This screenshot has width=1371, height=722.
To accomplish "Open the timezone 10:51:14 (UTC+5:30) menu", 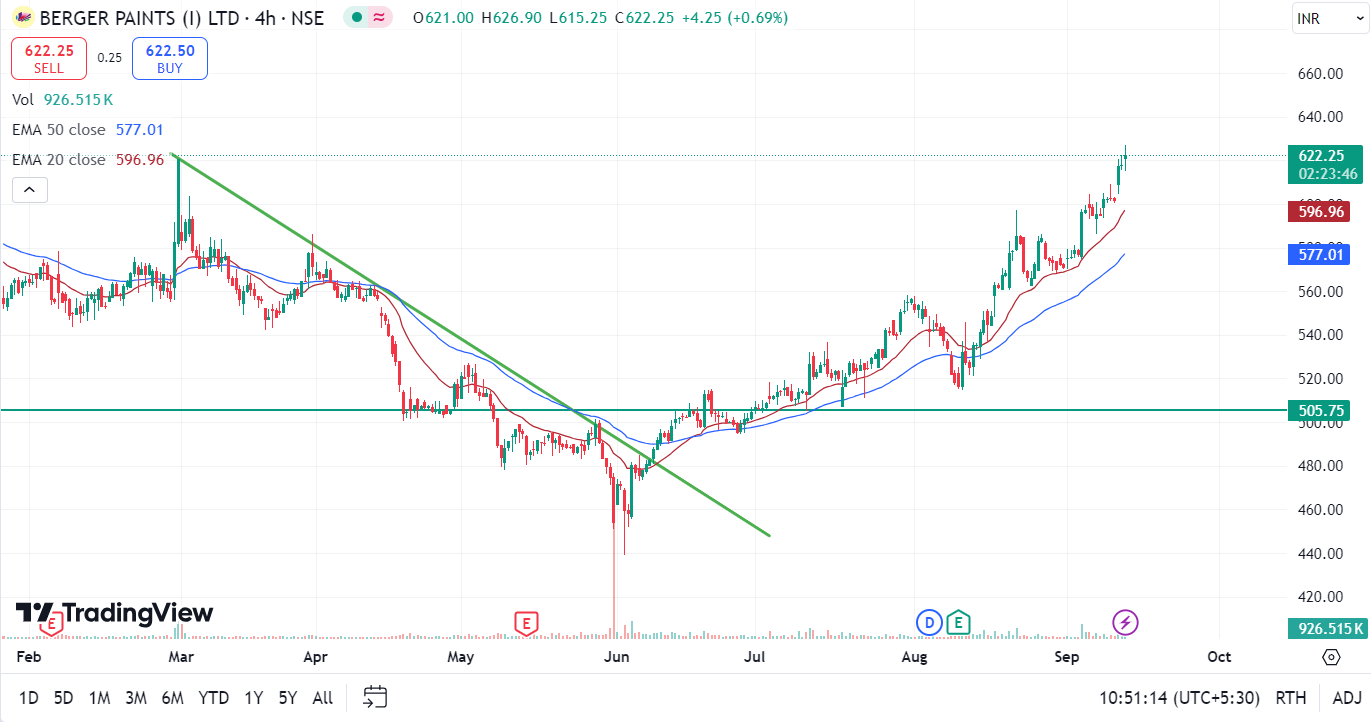I will [1181, 698].
